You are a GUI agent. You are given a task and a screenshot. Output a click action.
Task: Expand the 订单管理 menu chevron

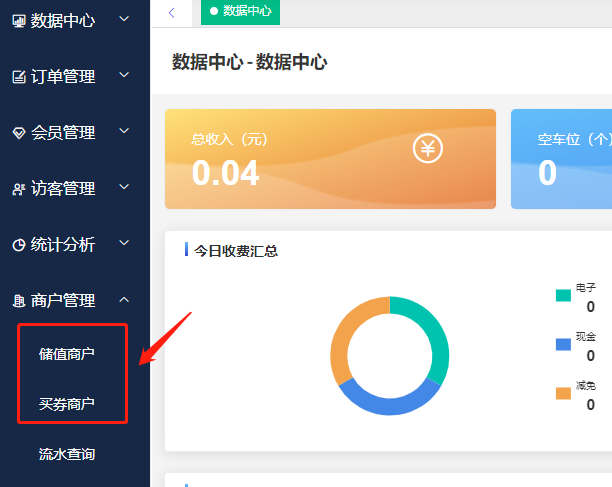pyautogui.click(x=123, y=75)
